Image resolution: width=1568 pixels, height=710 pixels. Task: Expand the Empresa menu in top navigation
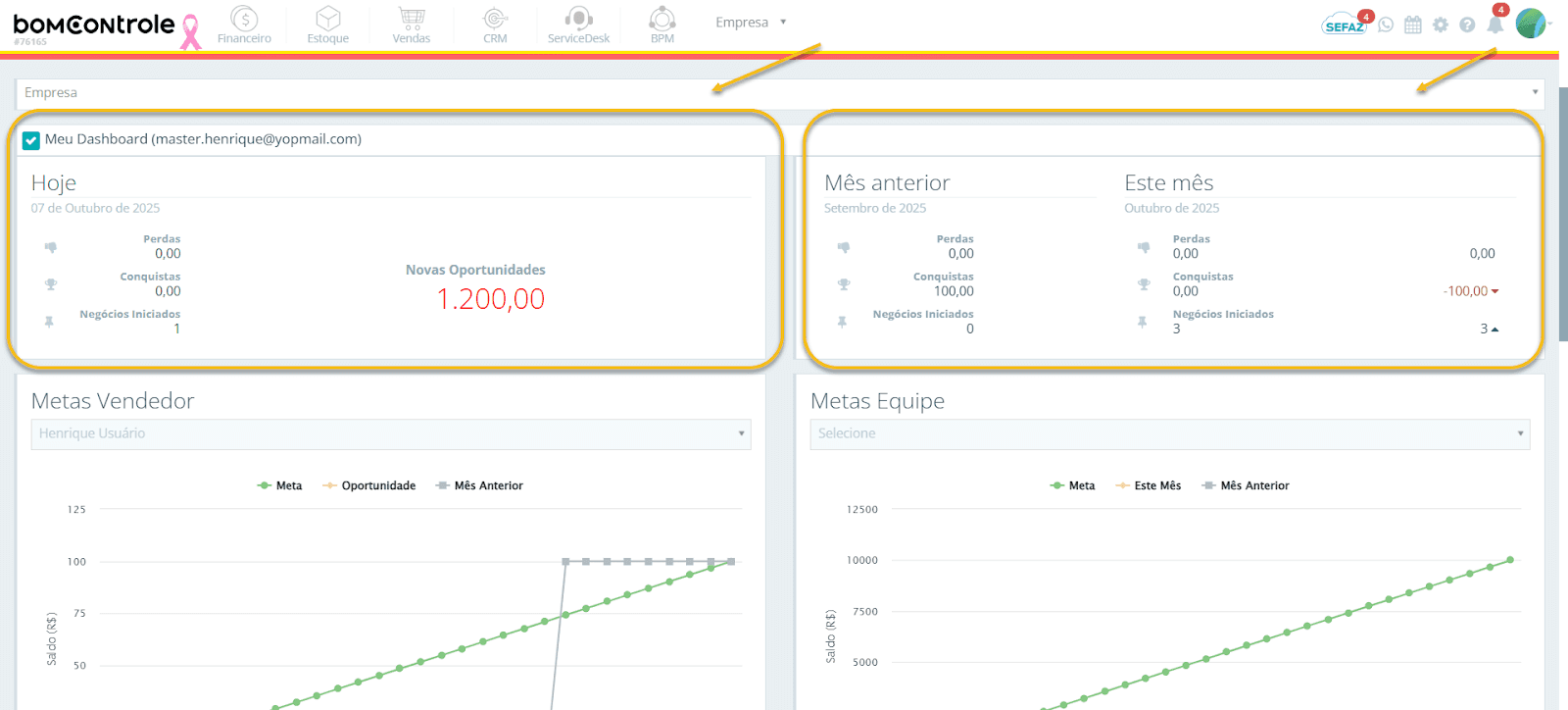tap(751, 23)
